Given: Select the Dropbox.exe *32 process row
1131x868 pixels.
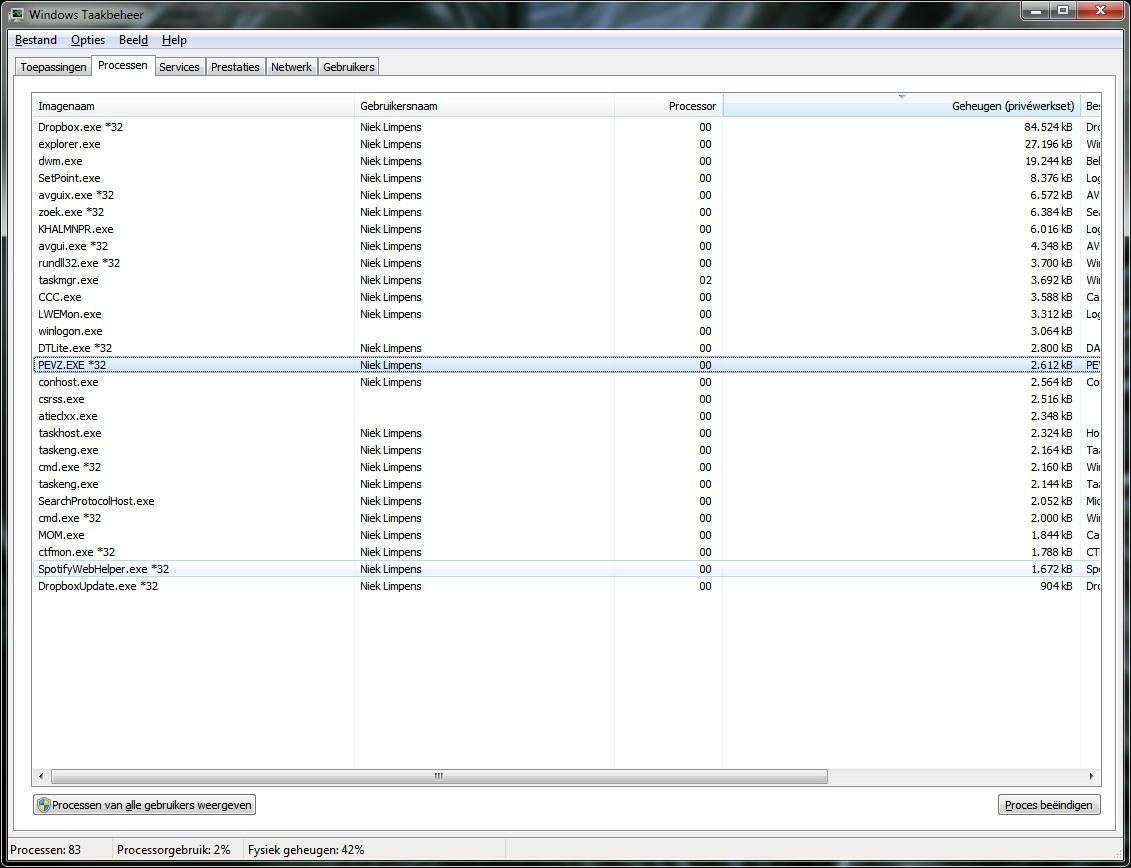Looking at the screenshot, I should pos(567,127).
